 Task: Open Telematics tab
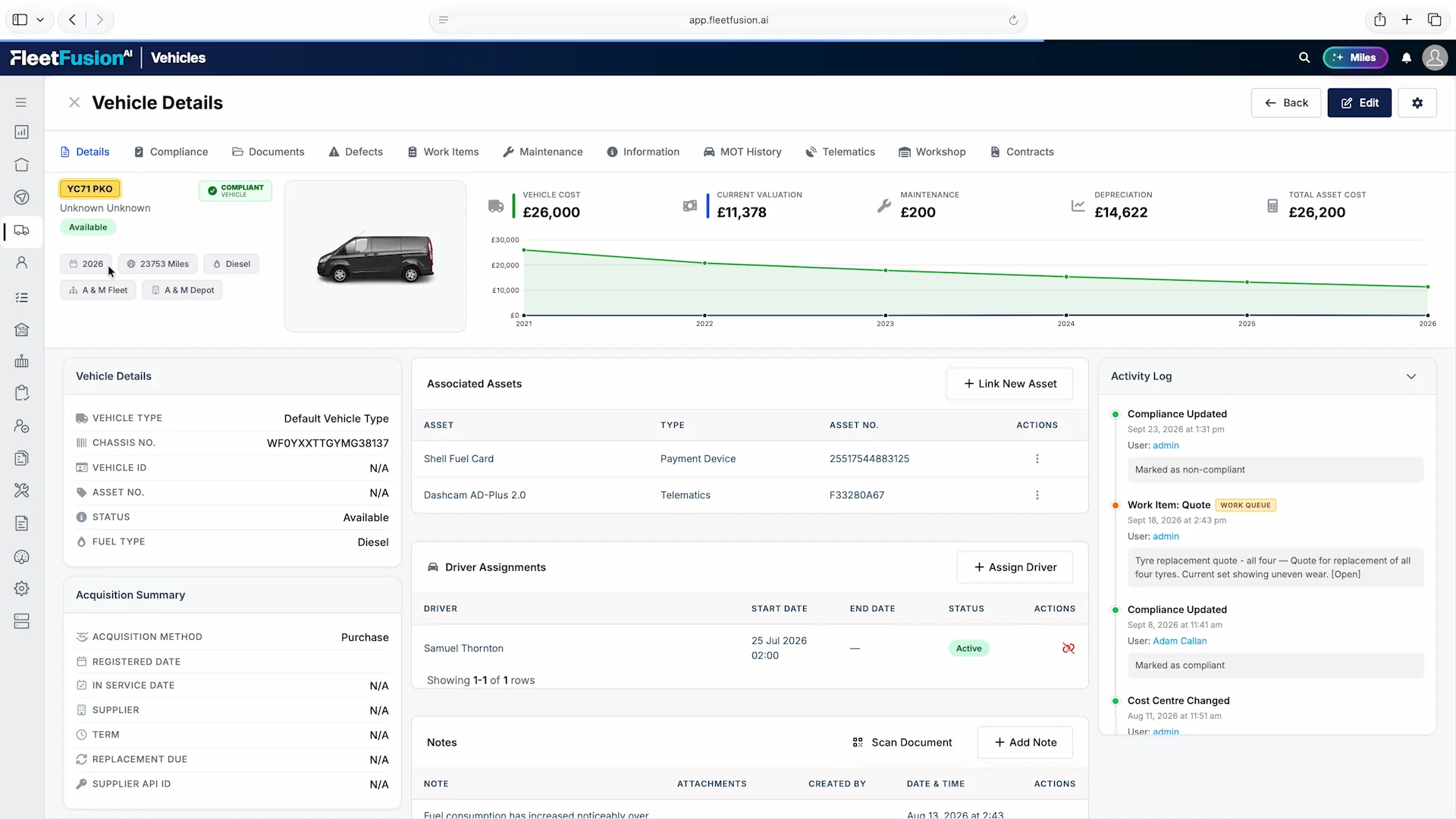point(840,152)
